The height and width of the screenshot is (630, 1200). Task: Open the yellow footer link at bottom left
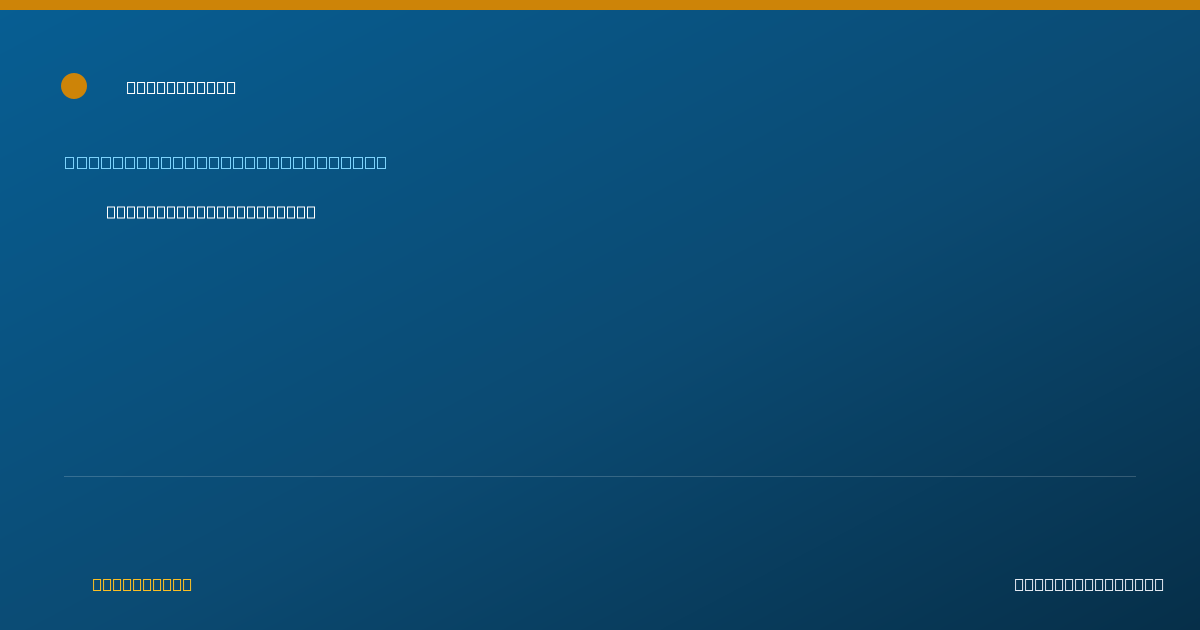[x=142, y=584]
